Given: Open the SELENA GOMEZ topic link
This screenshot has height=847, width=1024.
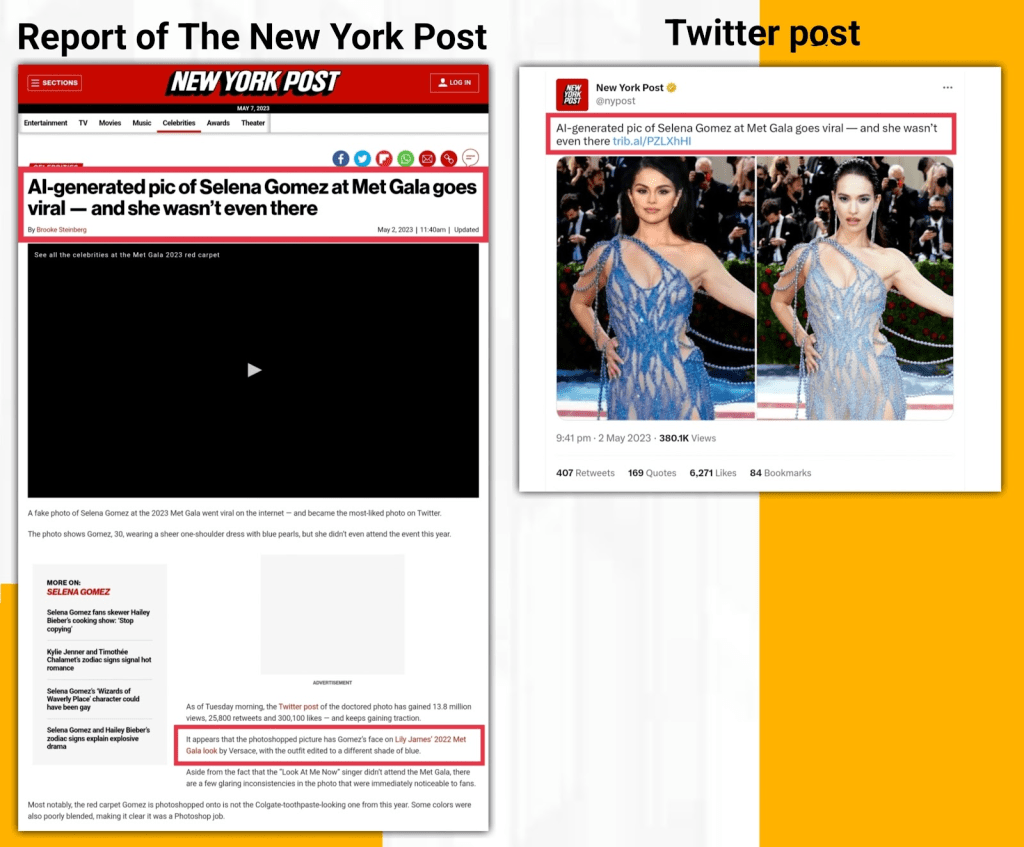Looking at the screenshot, I should [x=78, y=592].
